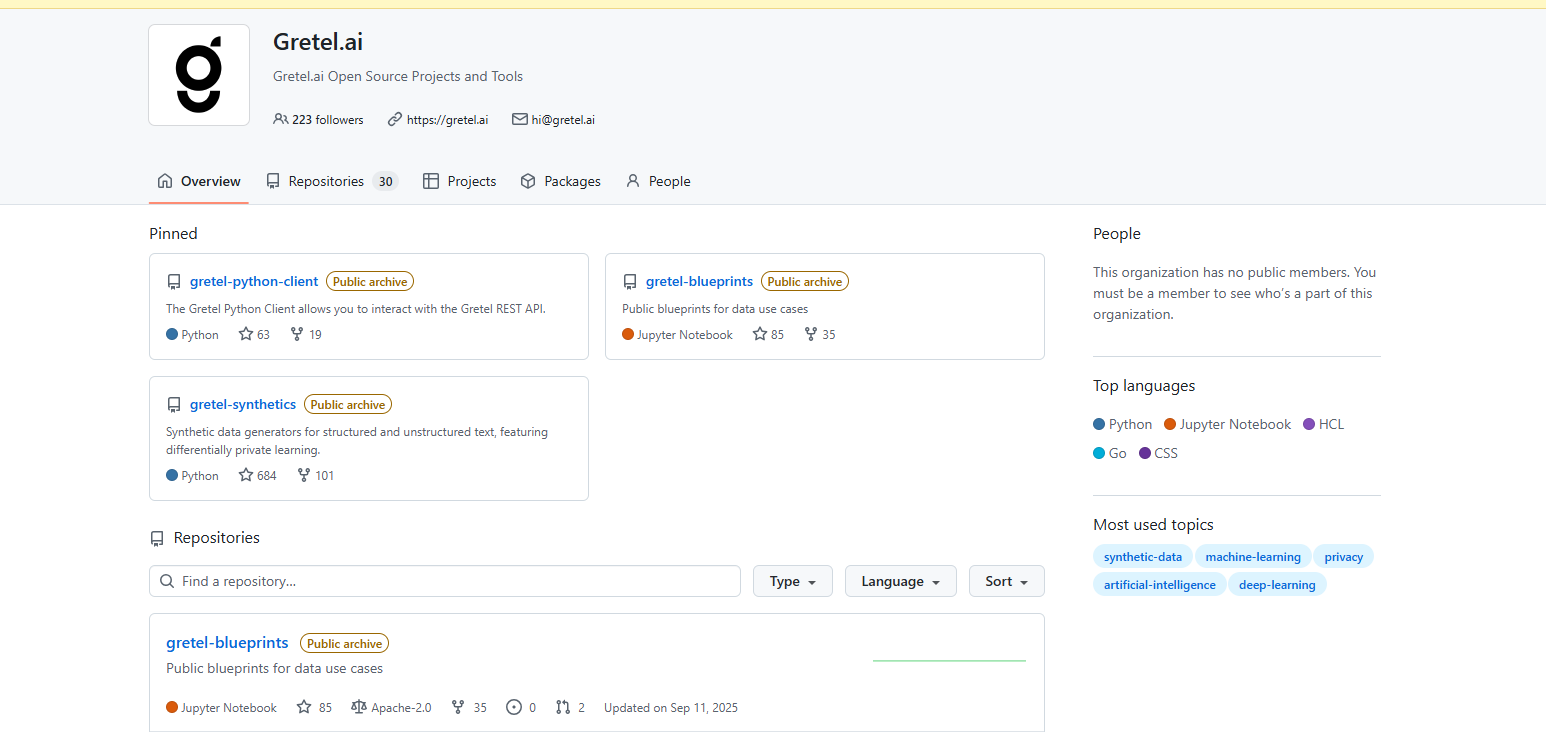1546x732 pixels.
Task: Click the package cube icon in Packages tab
Action: point(528,181)
